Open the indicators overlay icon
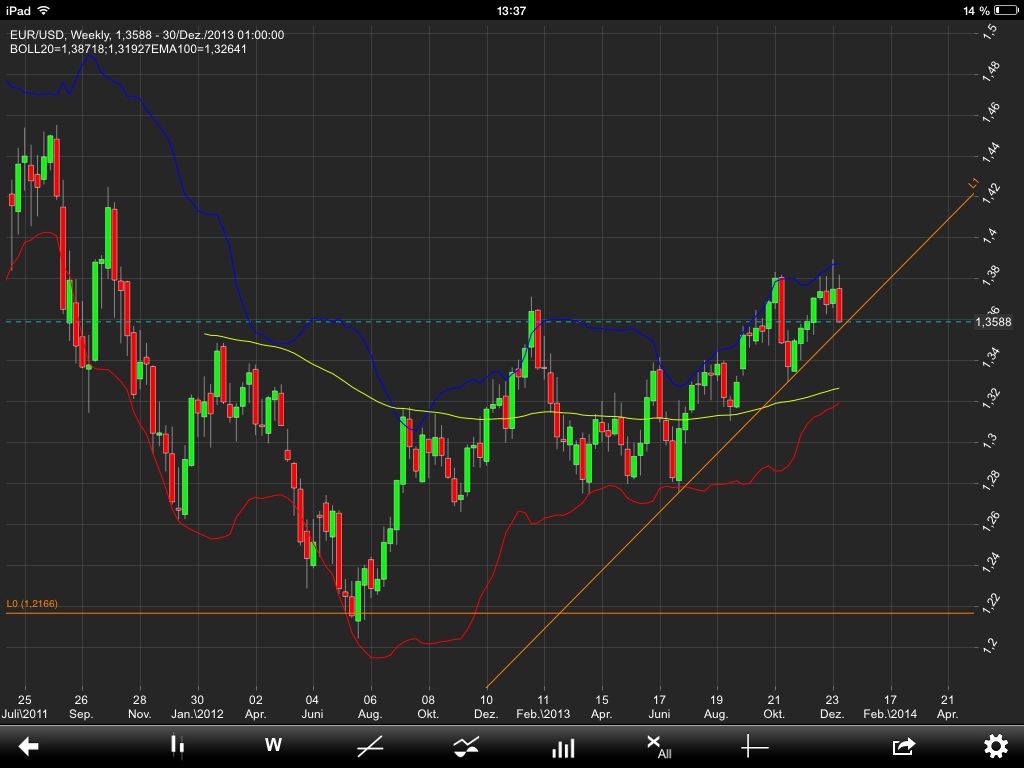1024x768 pixels. (467, 745)
